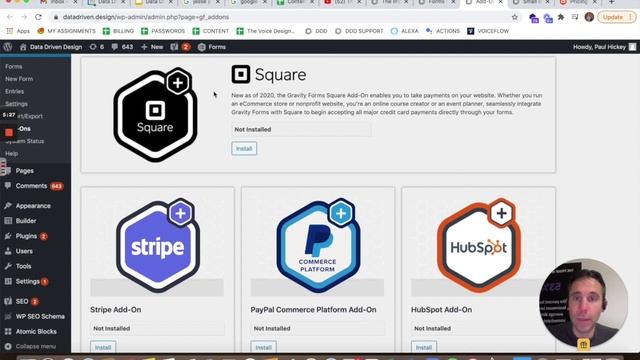Open WP SEO Schema in sidebar
This screenshot has height=360, width=640.
(x=40, y=316)
